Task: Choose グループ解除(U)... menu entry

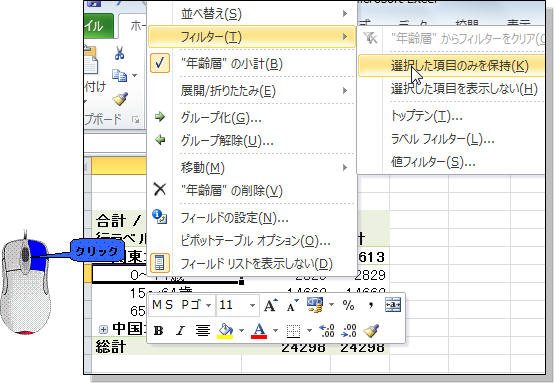Action: (252, 141)
